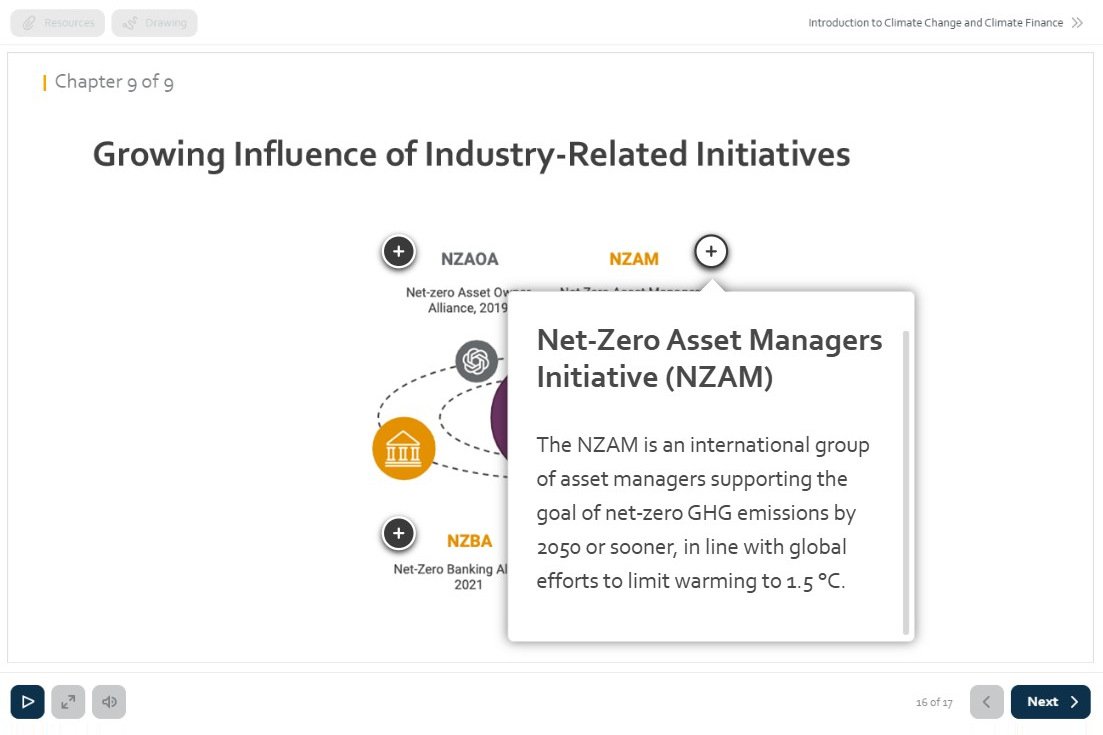Click the NZAM description paragraph
The image size is (1103, 735).
703,513
